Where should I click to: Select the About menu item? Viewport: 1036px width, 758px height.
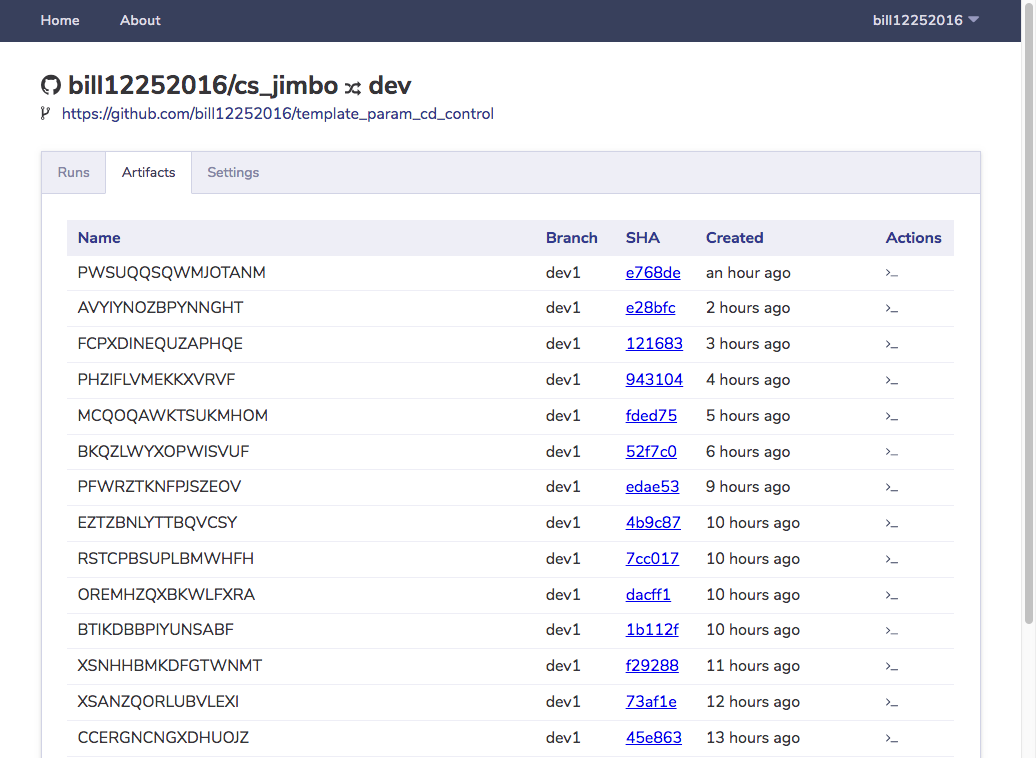[x=139, y=20]
